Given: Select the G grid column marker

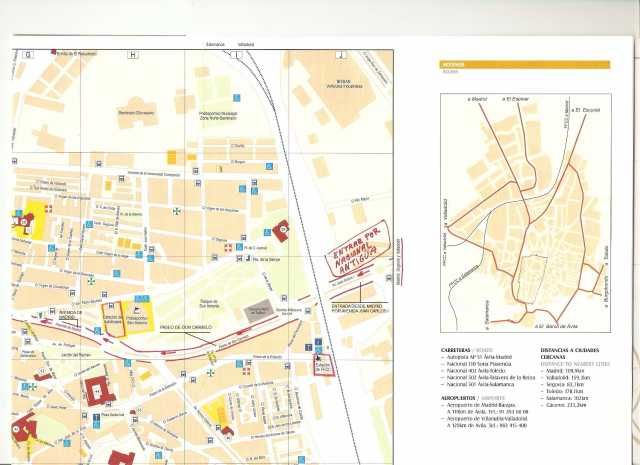Looking at the screenshot, I should 28,54.
